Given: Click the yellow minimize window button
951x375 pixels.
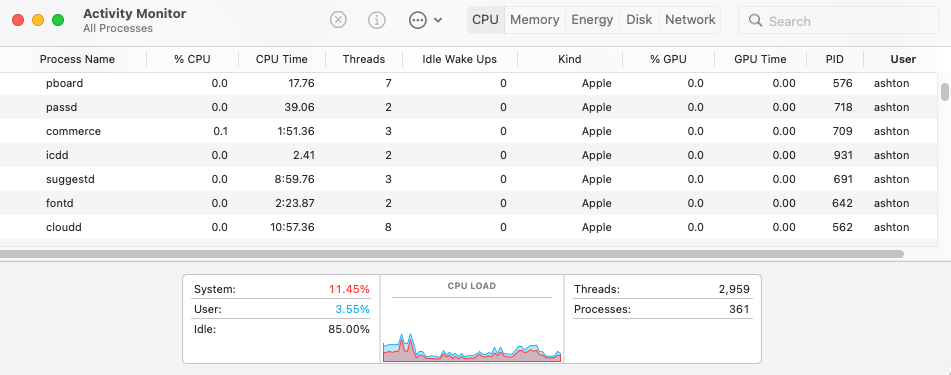Looking at the screenshot, I should (x=38, y=20).
